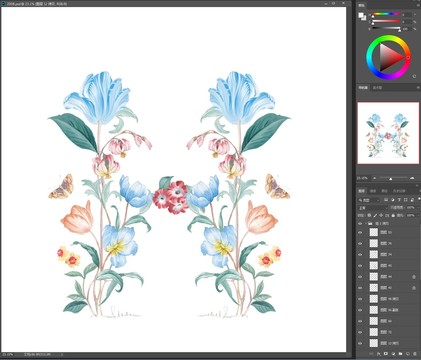Open the blend mode dropdown
Viewport: 421px width, 360px height.
click(x=372, y=208)
